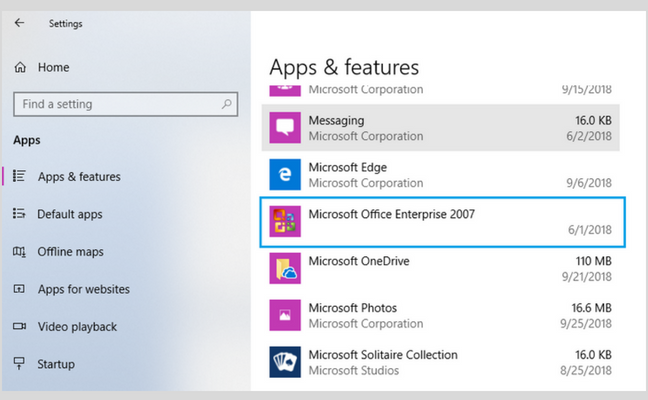Click the 6/1/2018 Office install date
This screenshot has width=648, height=400.
(x=590, y=230)
